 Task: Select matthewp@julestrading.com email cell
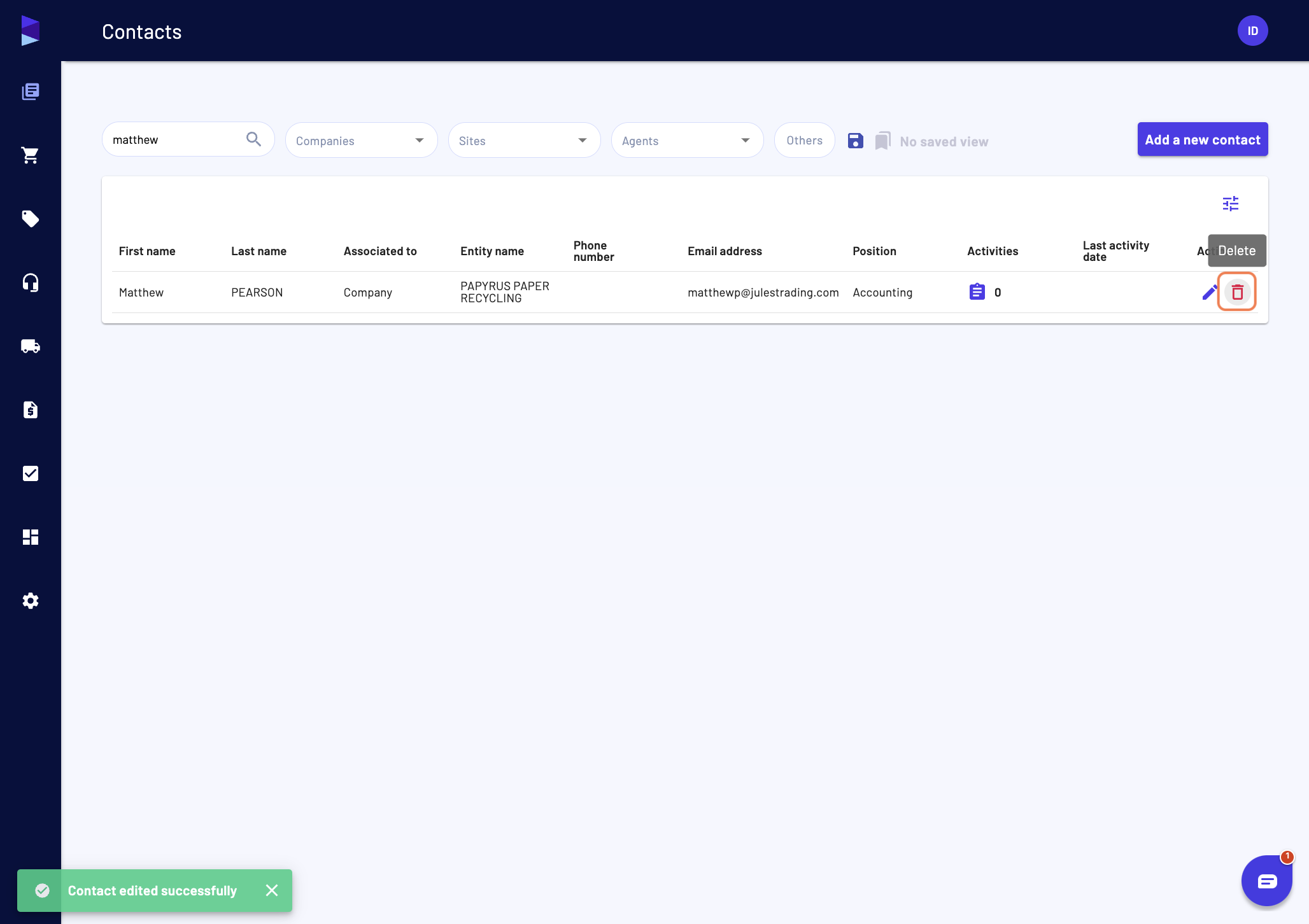click(763, 293)
